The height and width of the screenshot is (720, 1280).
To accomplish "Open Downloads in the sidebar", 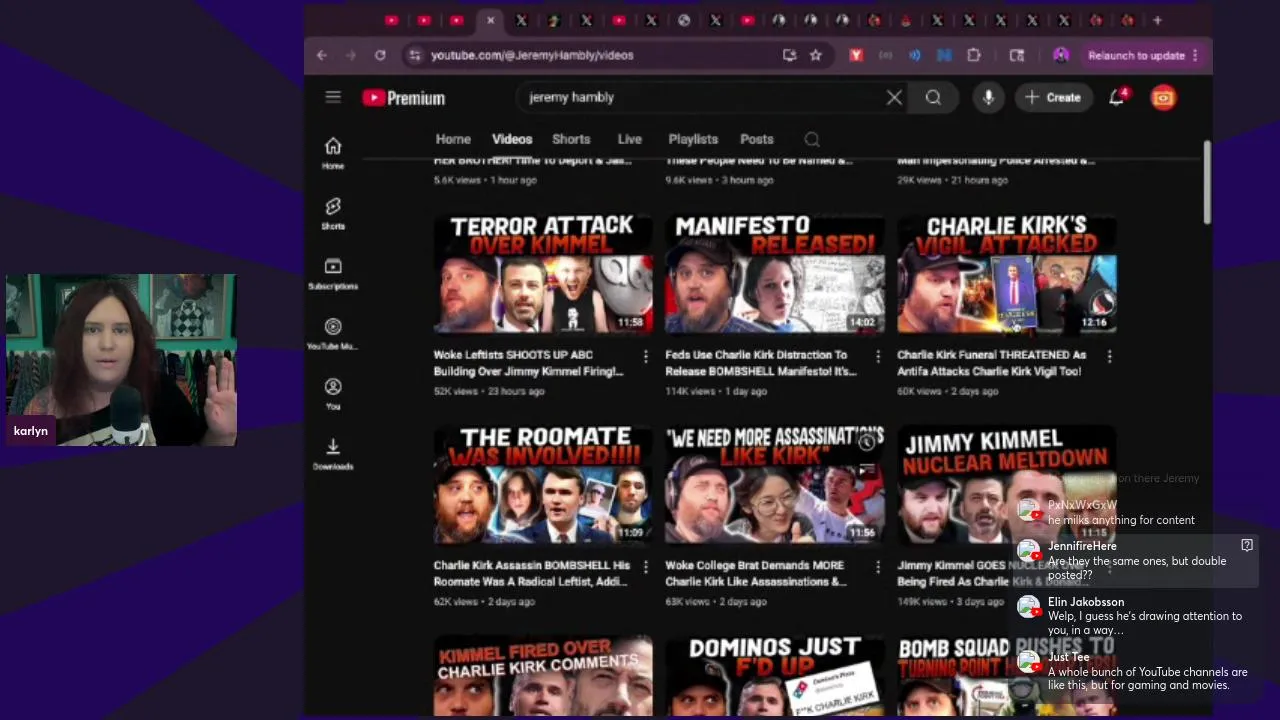I will tap(333, 453).
